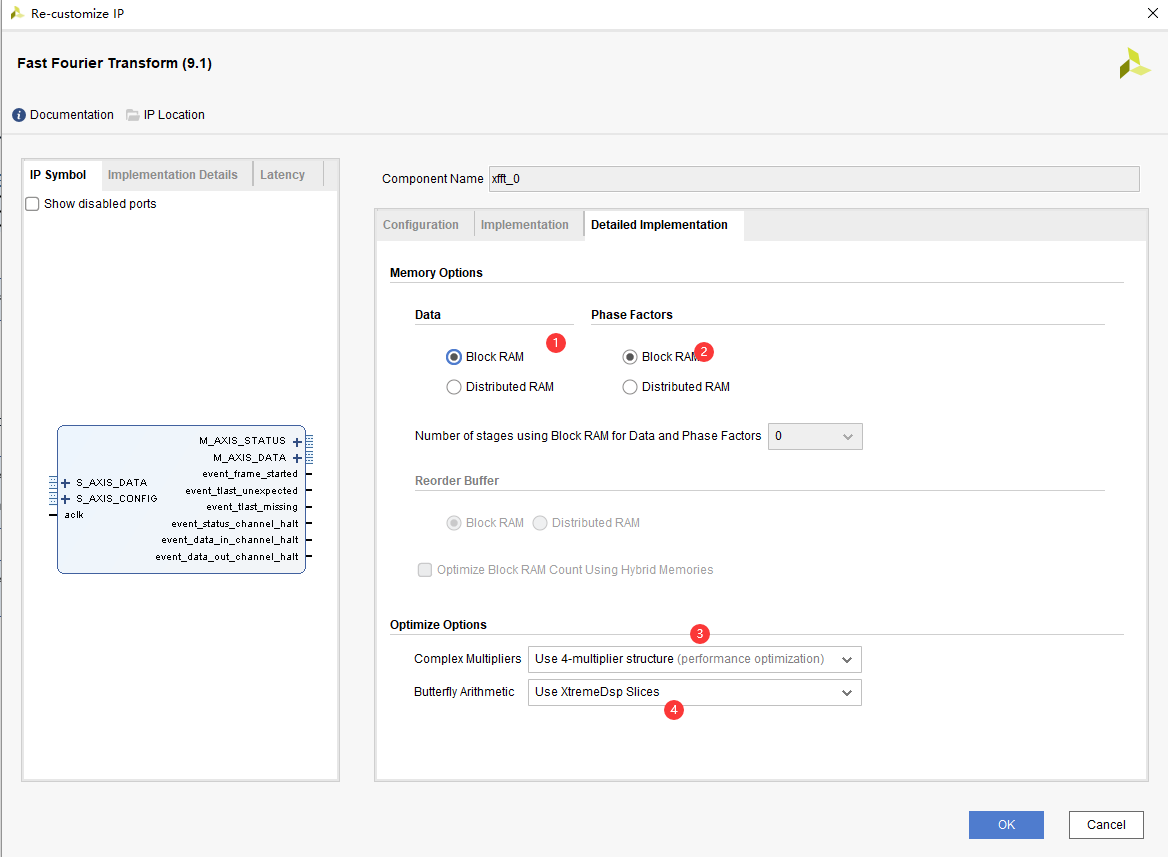The image size is (1168, 857).
Task: Open the Complex Multipliers dropdown
Action: [694, 659]
